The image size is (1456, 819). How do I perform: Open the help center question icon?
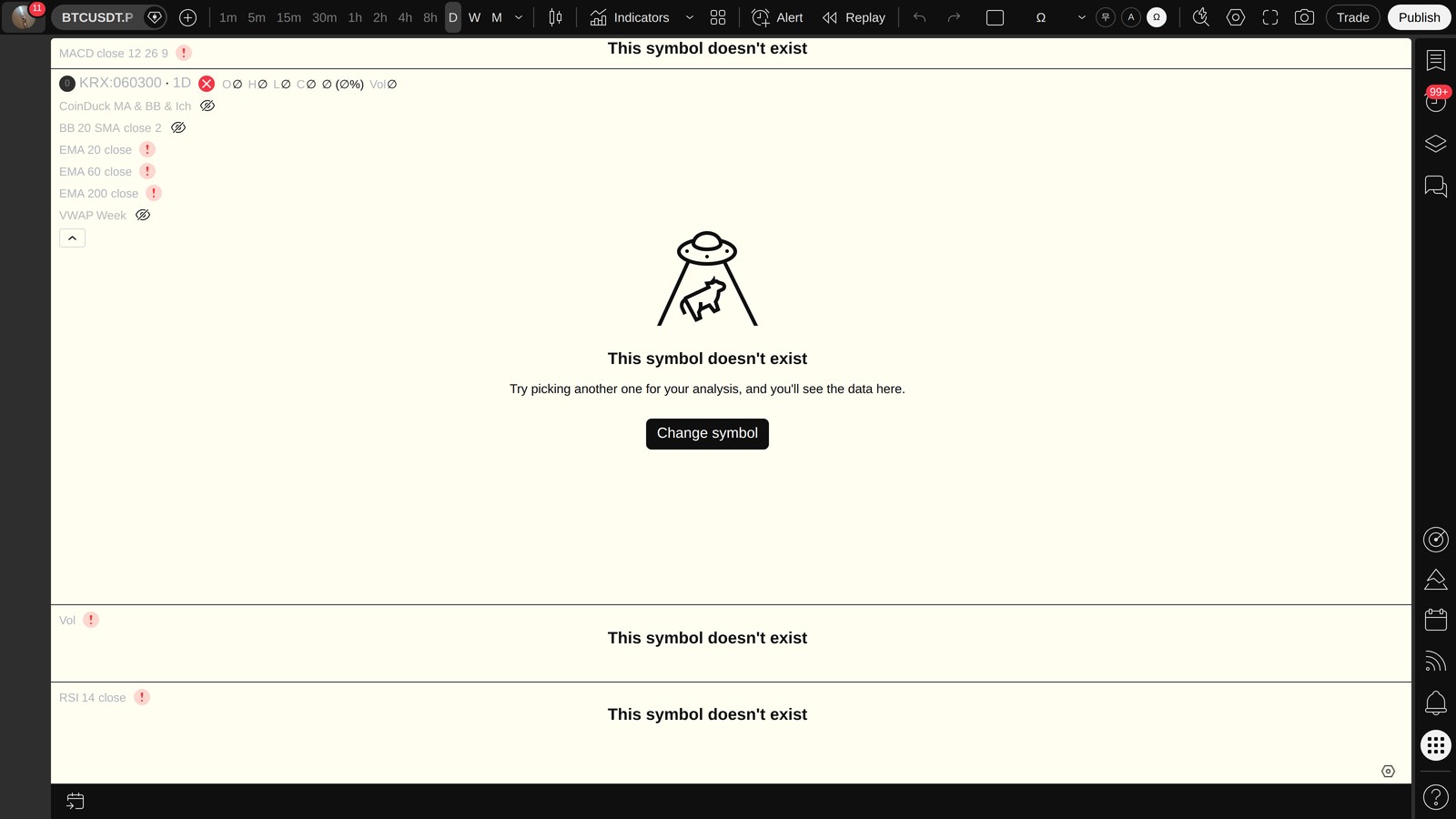(1435, 797)
